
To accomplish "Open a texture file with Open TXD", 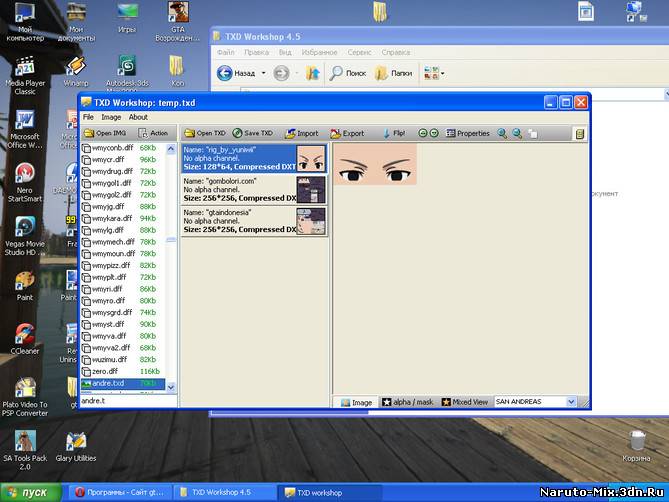I will pos(205,133).
